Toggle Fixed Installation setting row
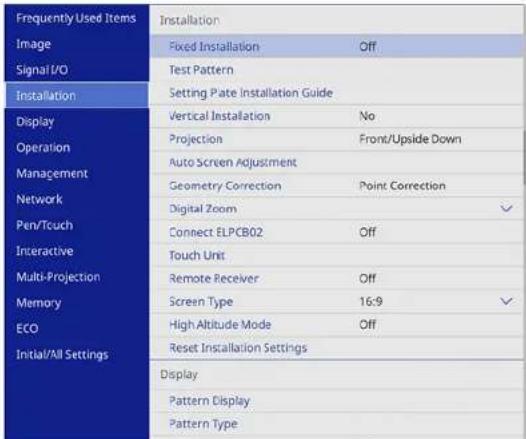This screenshot has height=439, width=526. pyautogui.click(x=337, y=46)
